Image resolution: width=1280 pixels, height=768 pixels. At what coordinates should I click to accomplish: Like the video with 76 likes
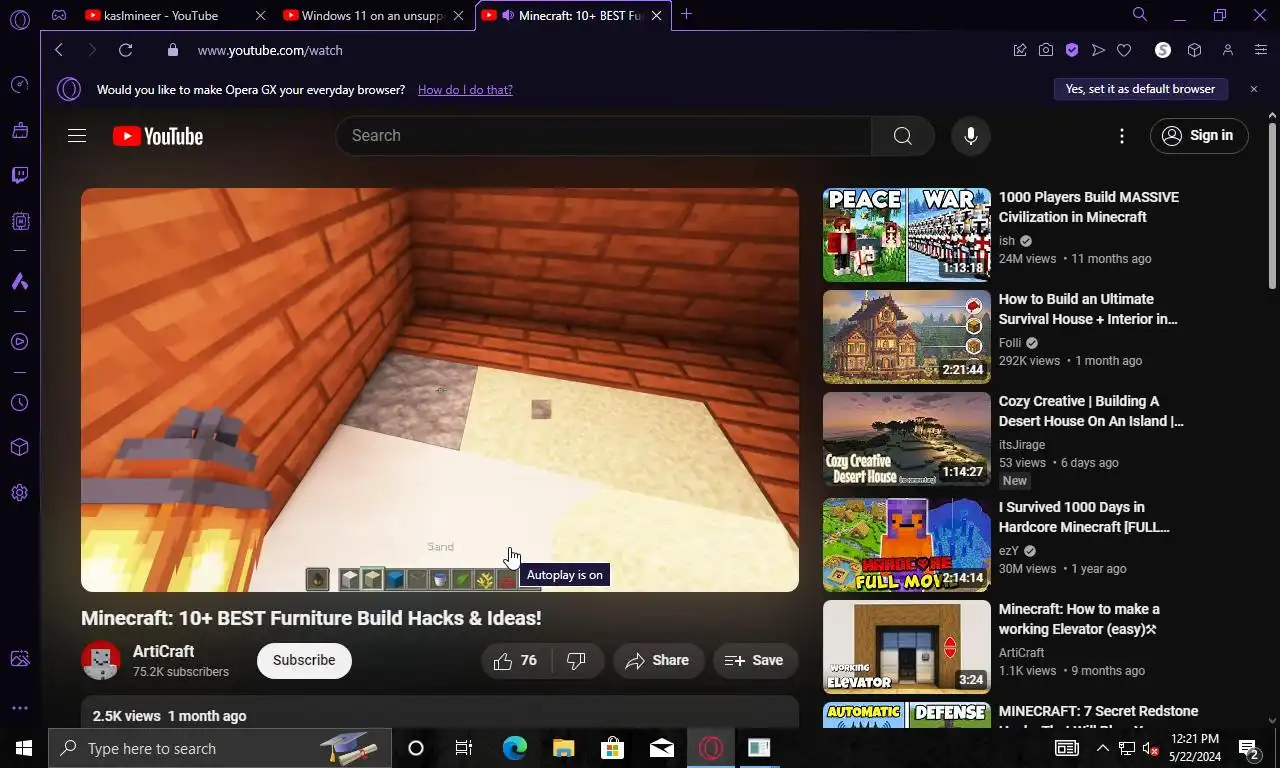[x=515, y=661]
